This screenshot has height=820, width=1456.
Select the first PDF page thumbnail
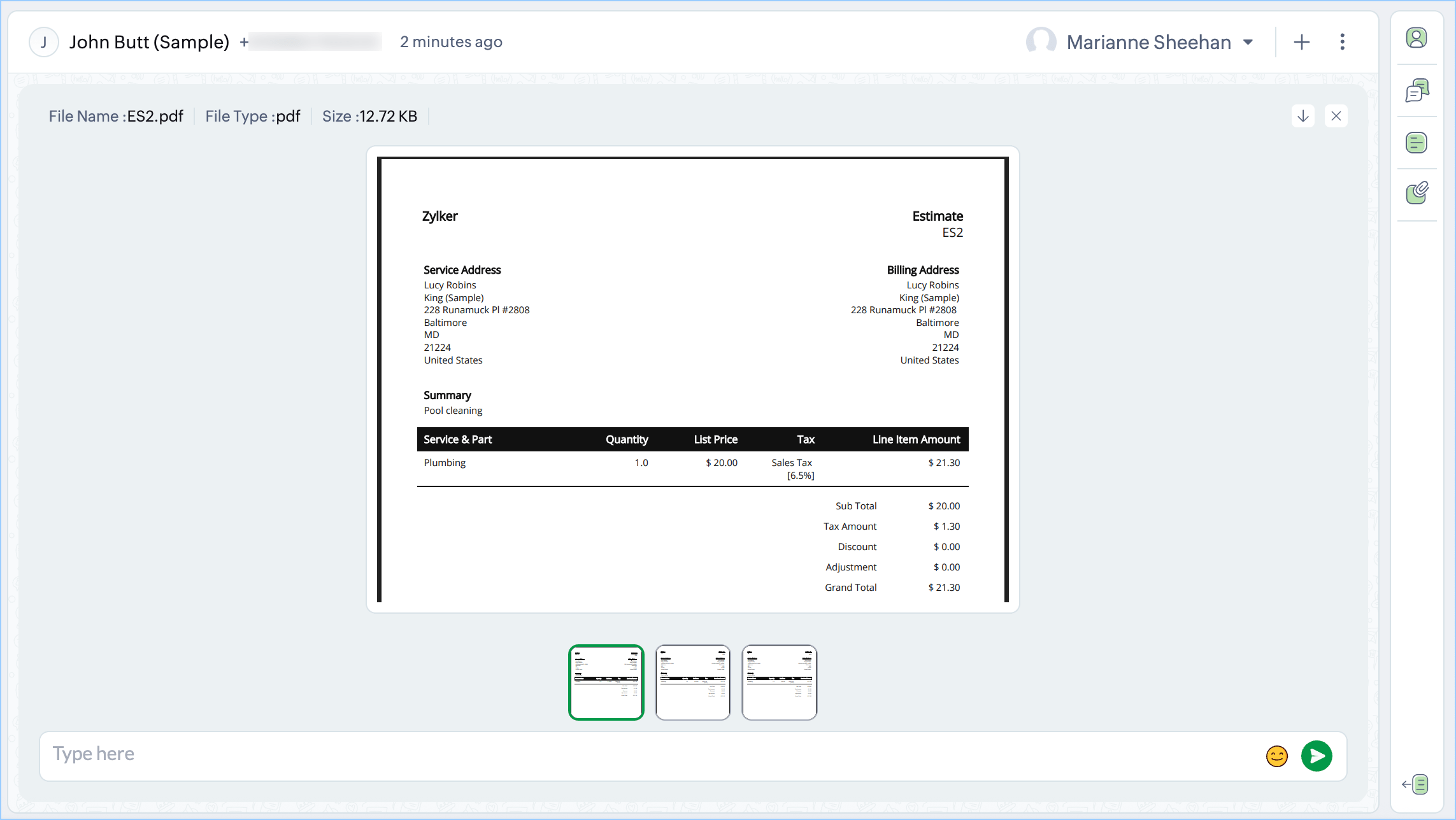[606, 682]
